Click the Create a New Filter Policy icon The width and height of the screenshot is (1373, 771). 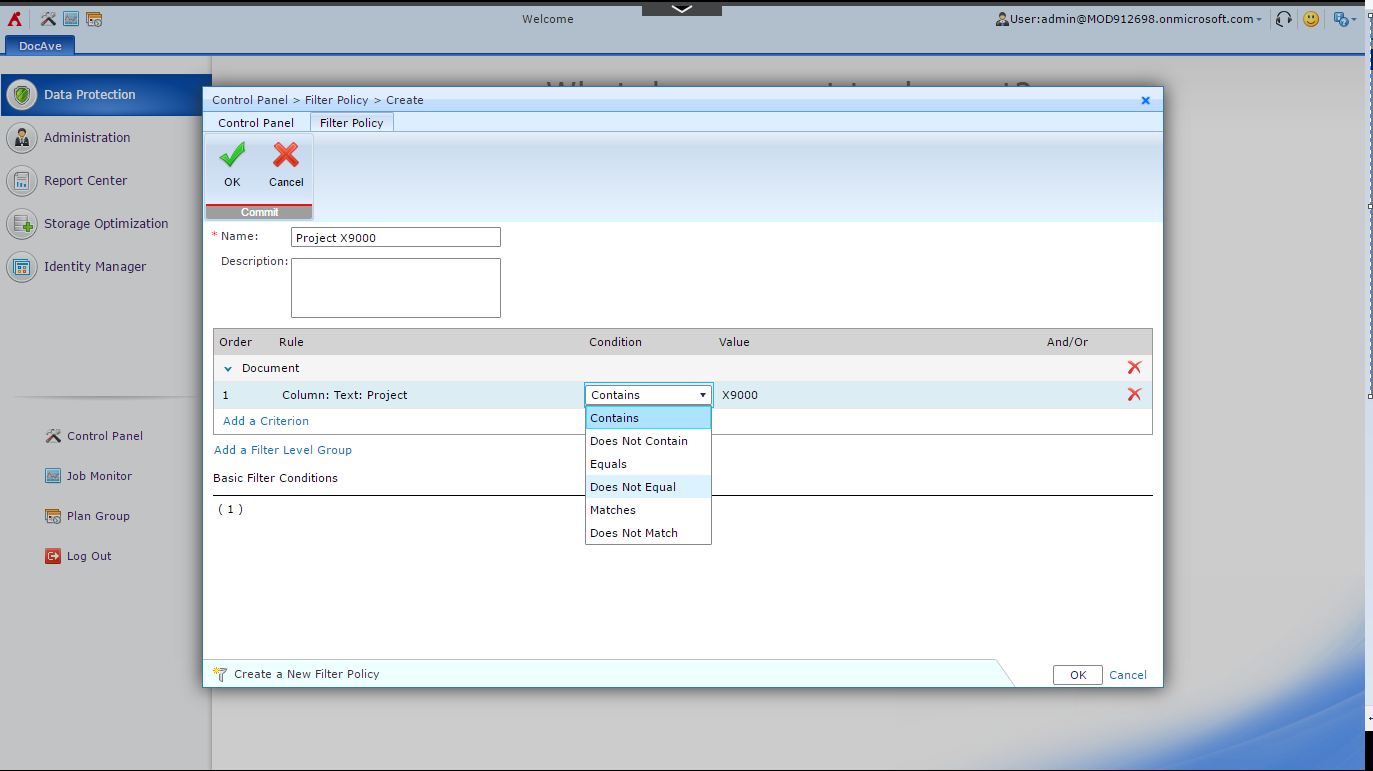(220, 674)
